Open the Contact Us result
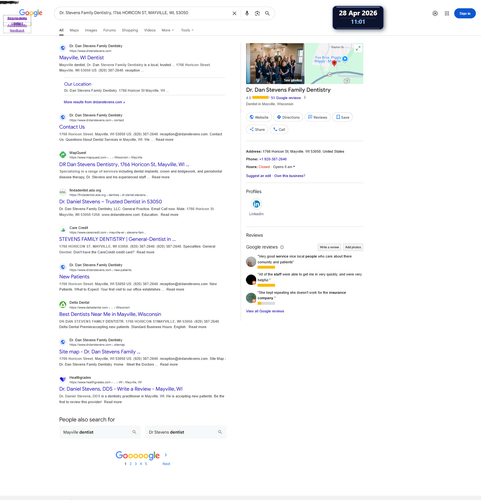The image size is (487, 500). coord(72,127)
